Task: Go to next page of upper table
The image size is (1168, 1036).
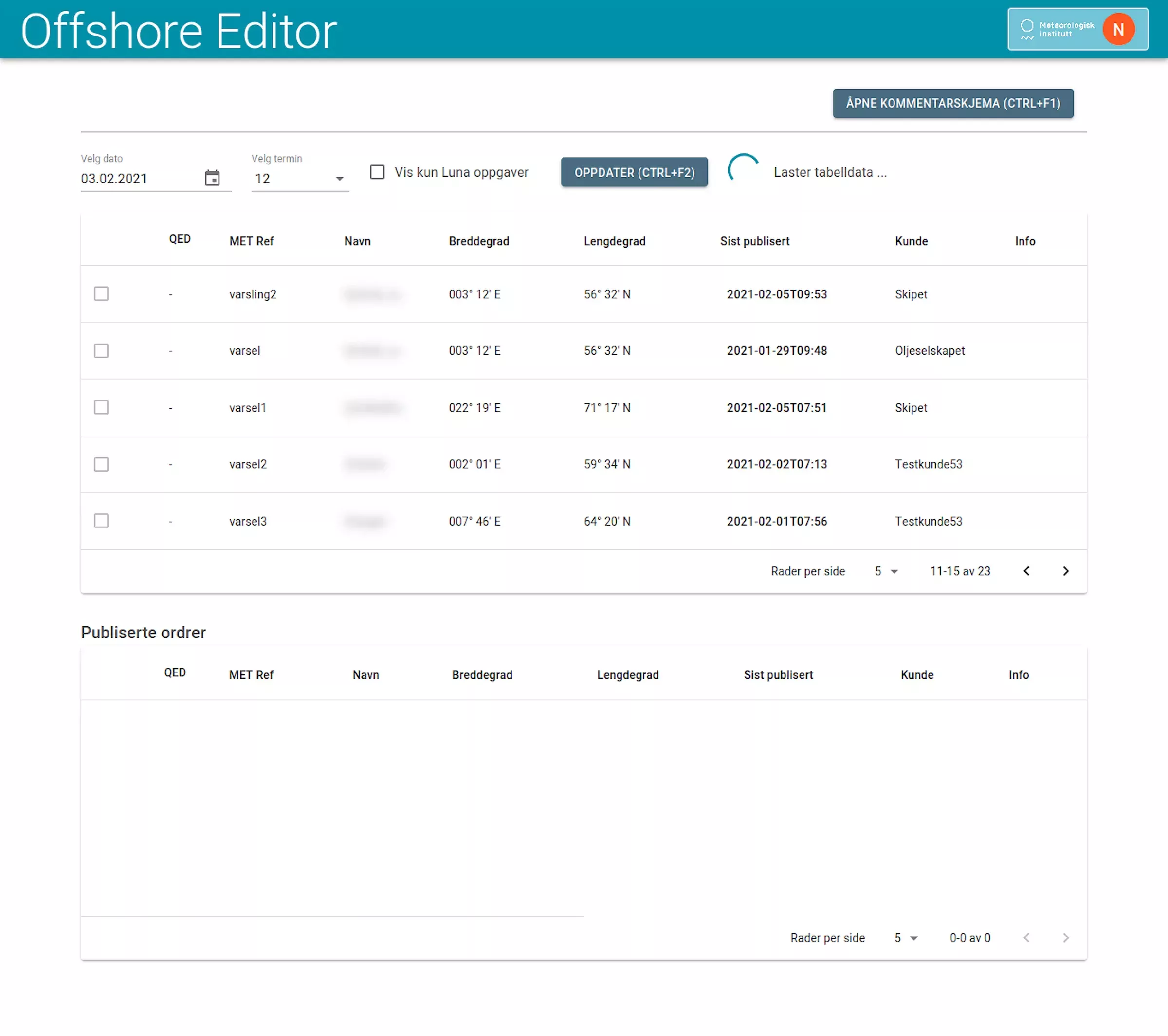Action: (x=1065, y=571)
